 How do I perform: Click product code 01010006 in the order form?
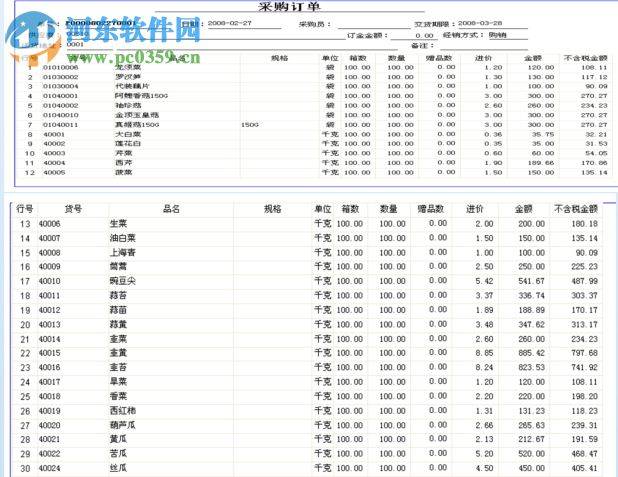coord(61,67)
